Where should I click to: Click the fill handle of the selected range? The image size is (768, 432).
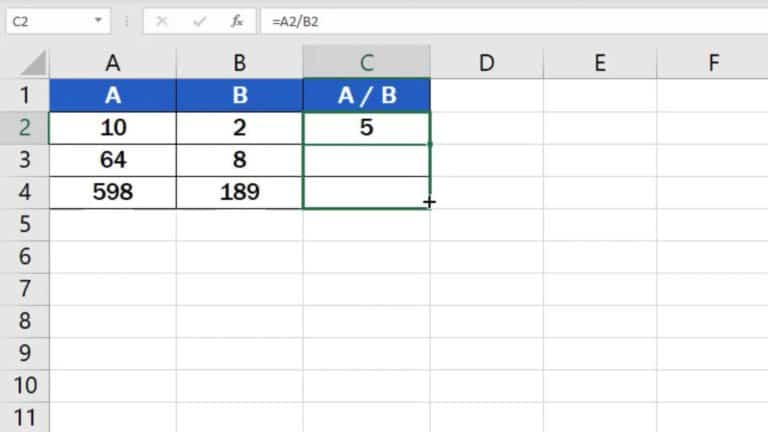pos(430,209)
